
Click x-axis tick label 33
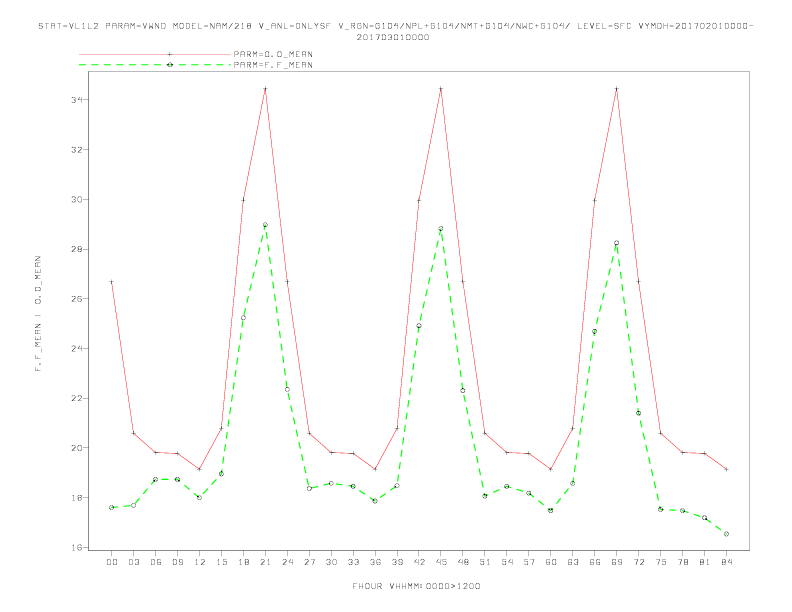pyautogui.click(x=353, y=562)
